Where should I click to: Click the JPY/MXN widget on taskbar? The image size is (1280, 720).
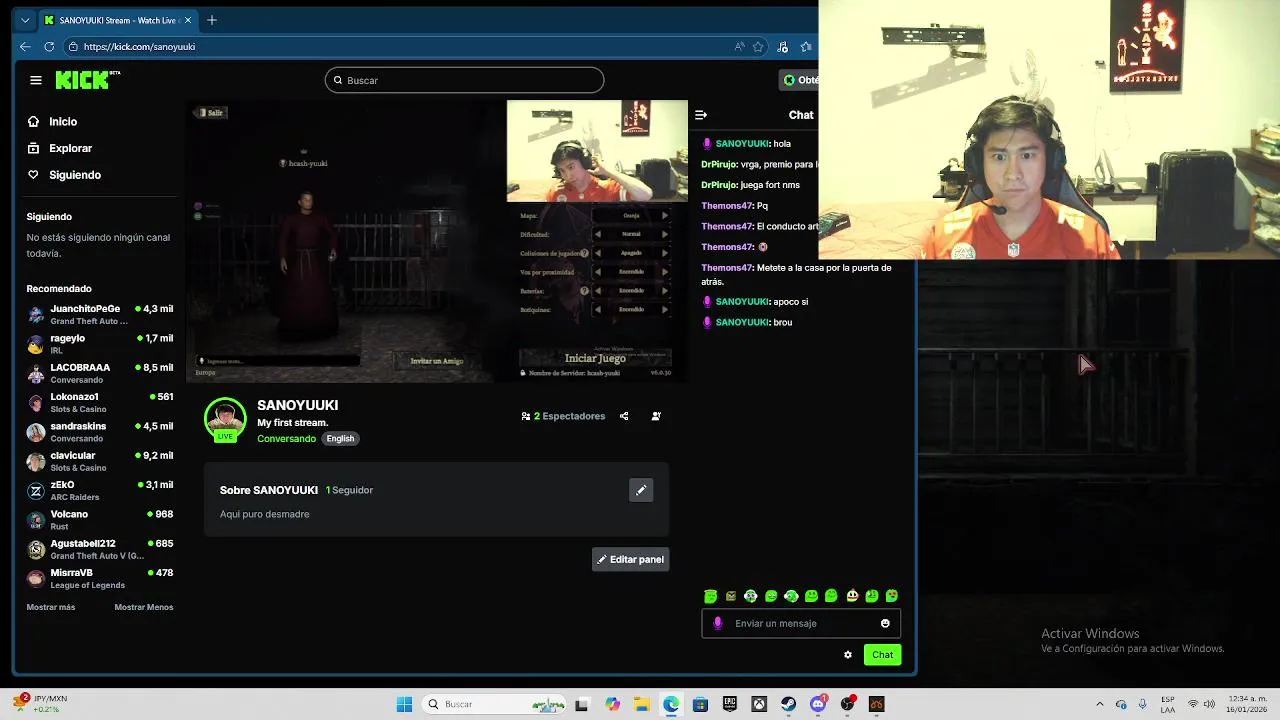[x=41, y=704]
